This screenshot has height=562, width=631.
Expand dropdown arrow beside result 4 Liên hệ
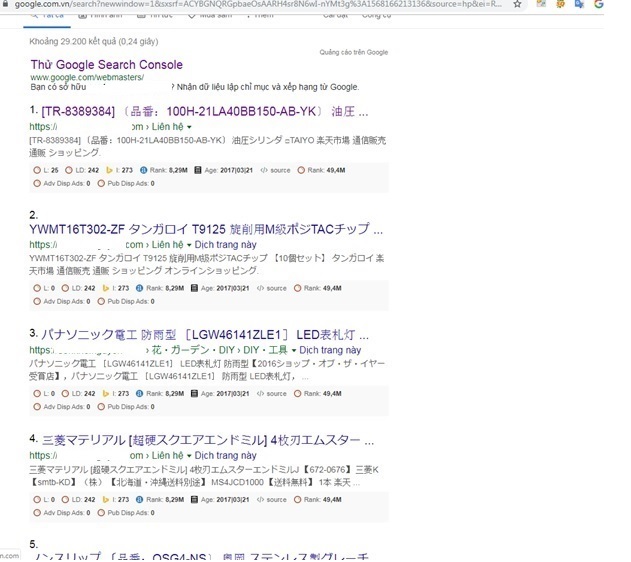pos(189,456)
